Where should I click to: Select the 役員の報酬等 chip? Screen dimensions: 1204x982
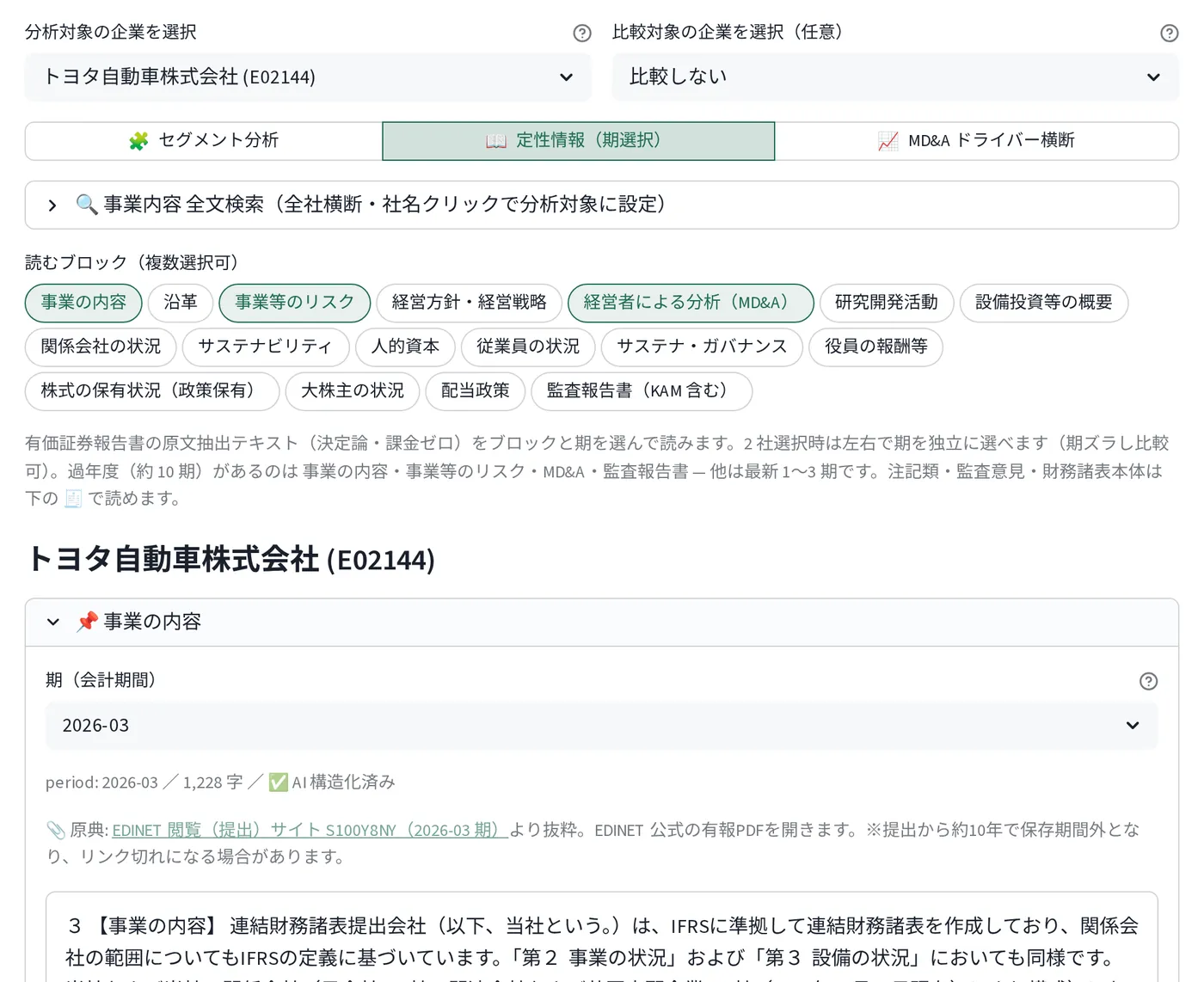(875, 347)
